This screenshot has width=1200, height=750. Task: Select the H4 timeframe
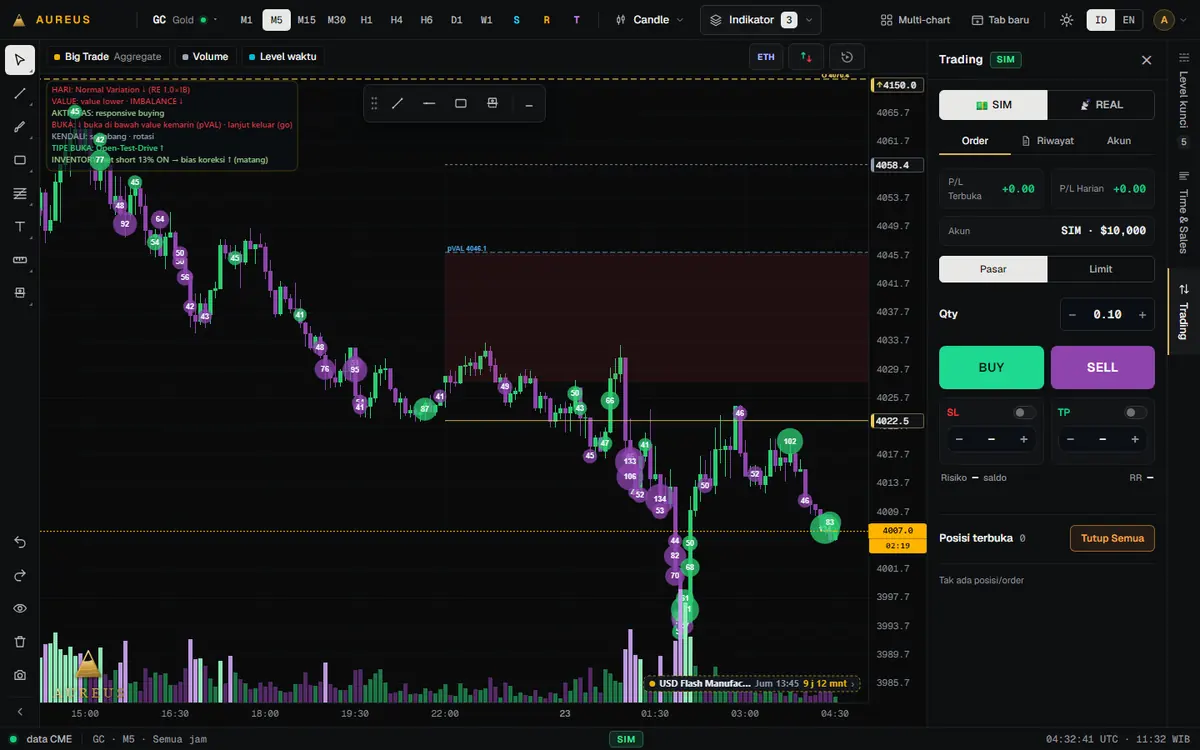pos(397,20)
